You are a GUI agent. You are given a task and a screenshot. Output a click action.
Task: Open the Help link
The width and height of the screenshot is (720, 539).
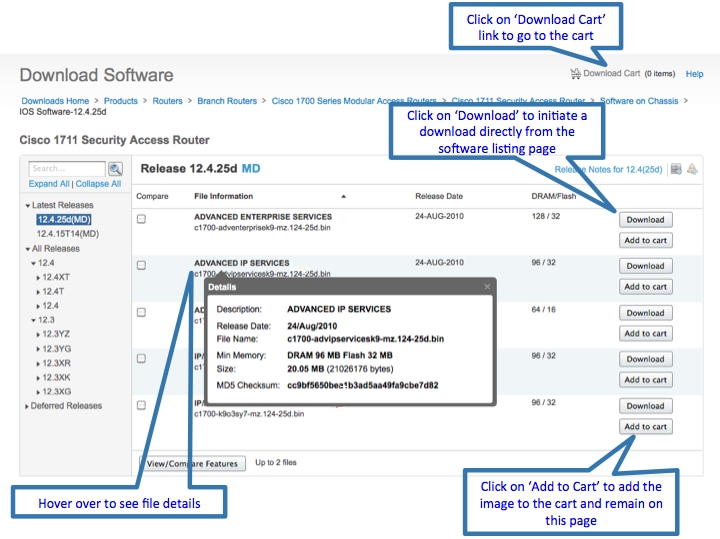pos(694,74)
